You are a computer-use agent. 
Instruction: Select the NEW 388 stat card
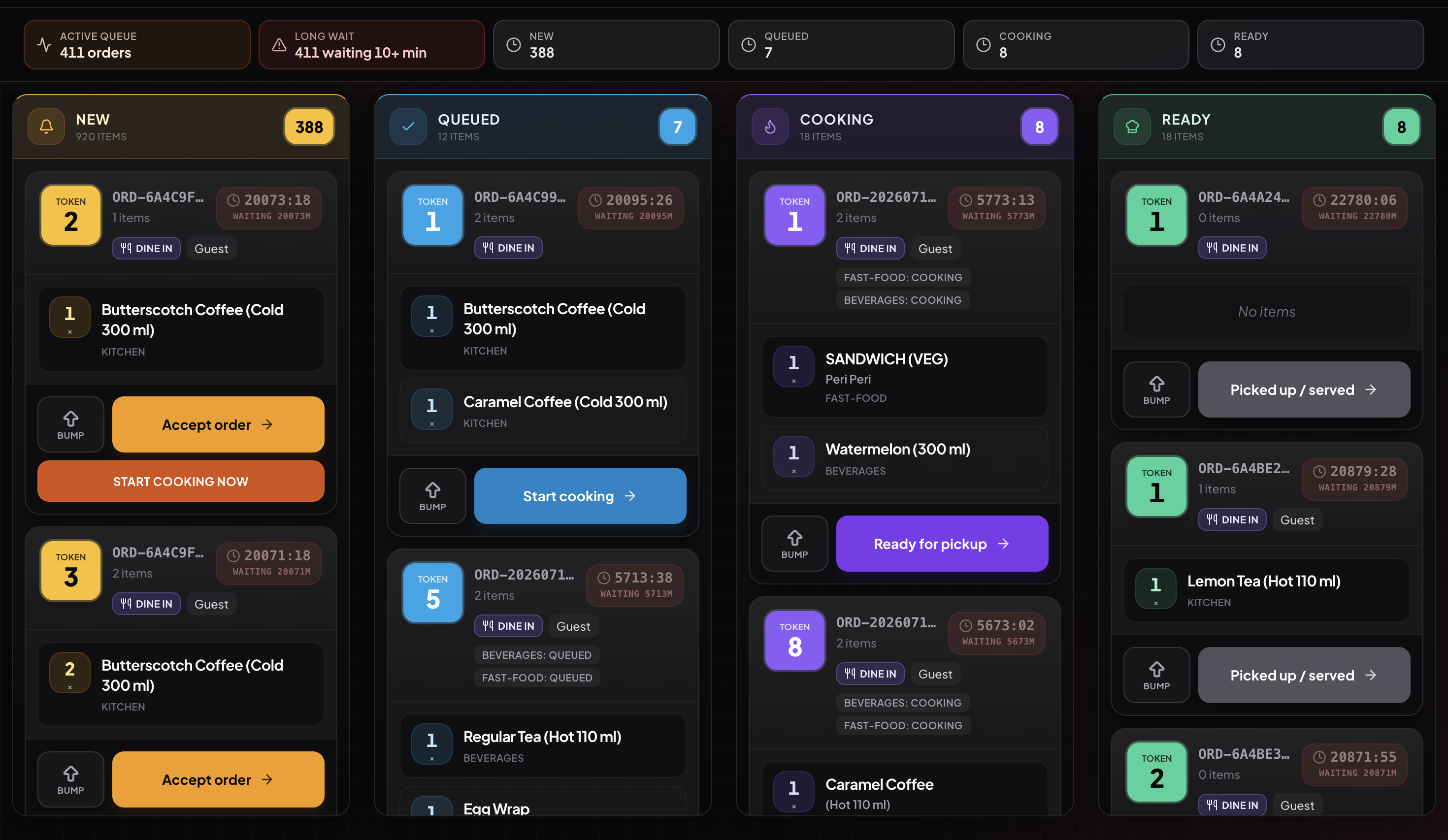tap(606, 45)
